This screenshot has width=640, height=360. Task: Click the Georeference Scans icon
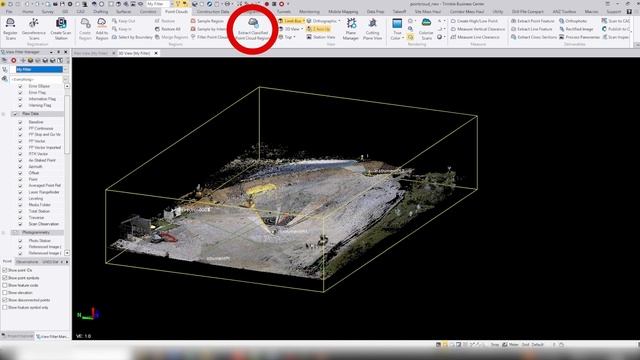pos(34,29)
